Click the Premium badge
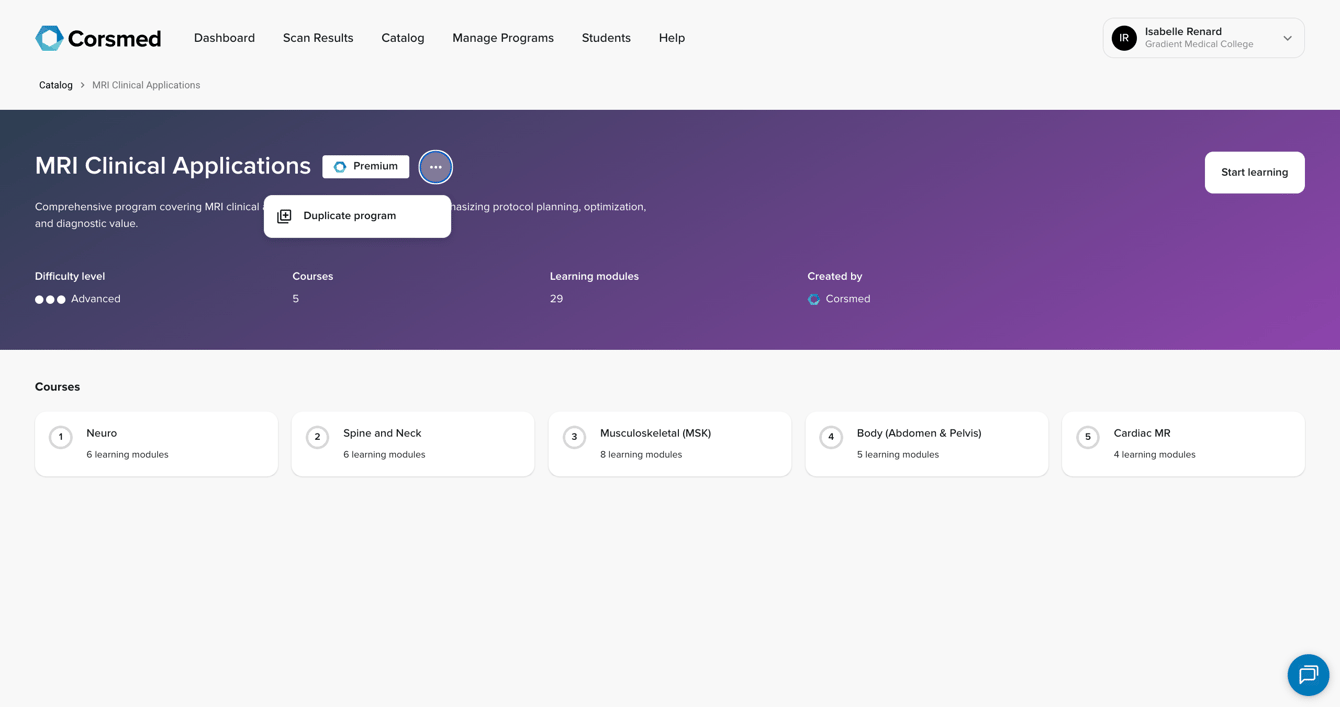The image size is (1340, 707). (x=366, y=167)
